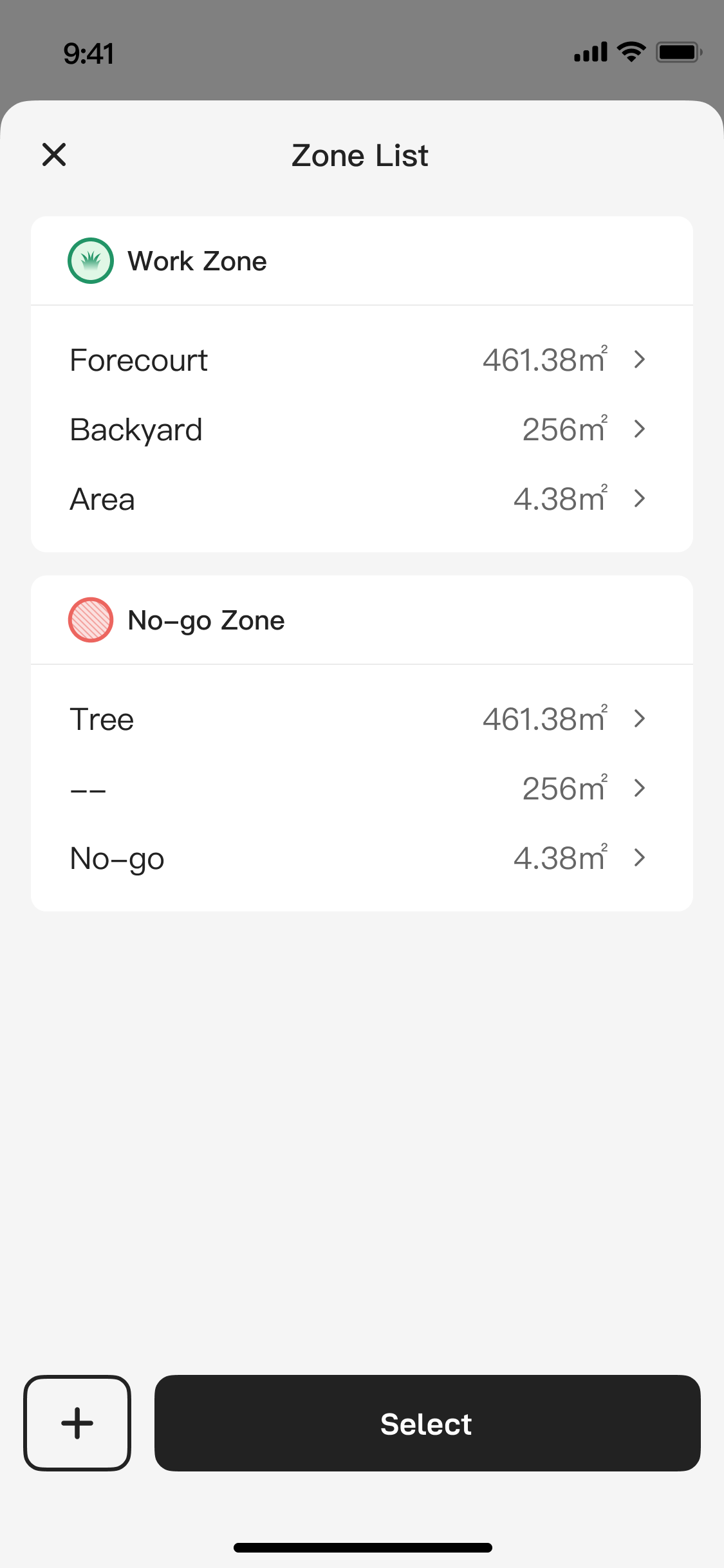
Task: Open the unnamed no-go zone chevron
Action: (639, 788)
